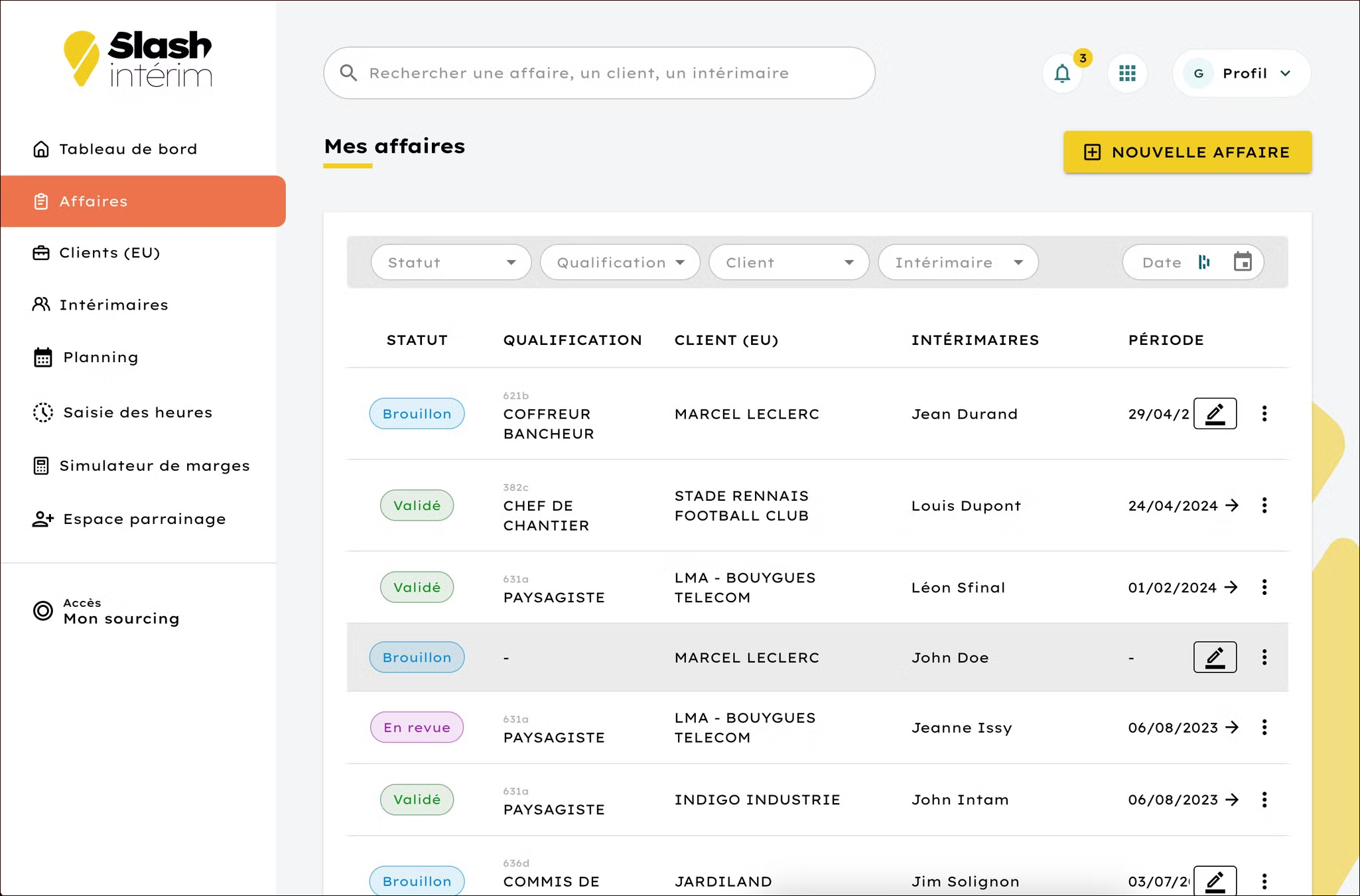This screenshot has height=896, width=1360.
Task: Click the arrow next to 06/08/2023 for Jeanne Issy
Action: pyautogui.click(x=1232, y=728)
